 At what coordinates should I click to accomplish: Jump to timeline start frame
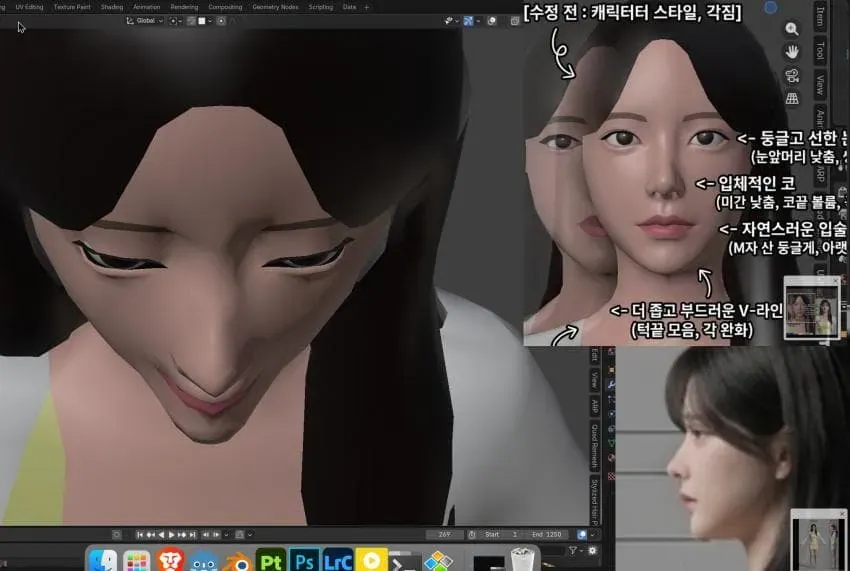[139, 535]
